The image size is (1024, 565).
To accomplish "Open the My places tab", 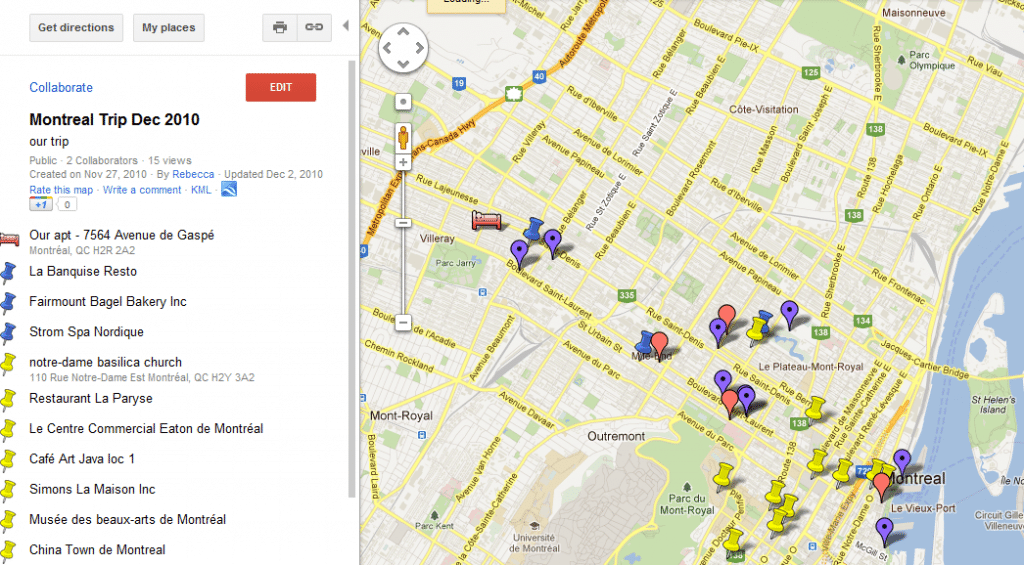I will pos(168,27).
